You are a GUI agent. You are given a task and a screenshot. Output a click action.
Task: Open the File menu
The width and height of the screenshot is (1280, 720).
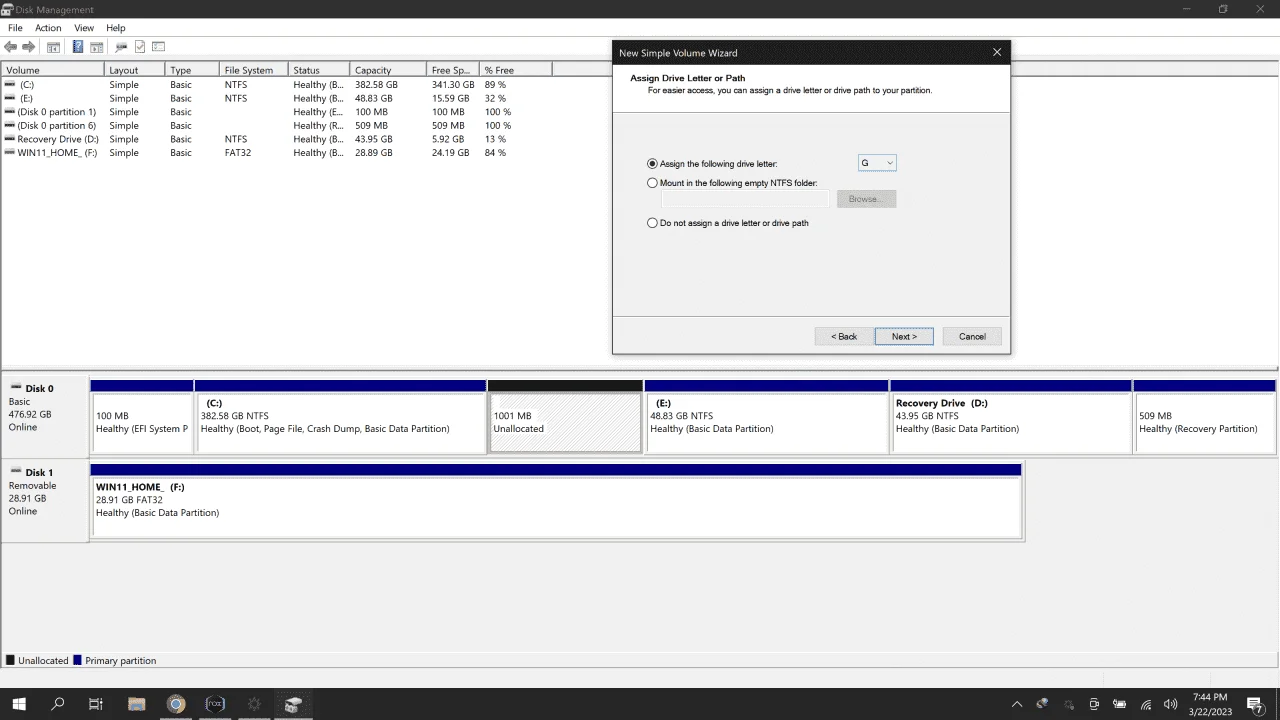[15, 28]
